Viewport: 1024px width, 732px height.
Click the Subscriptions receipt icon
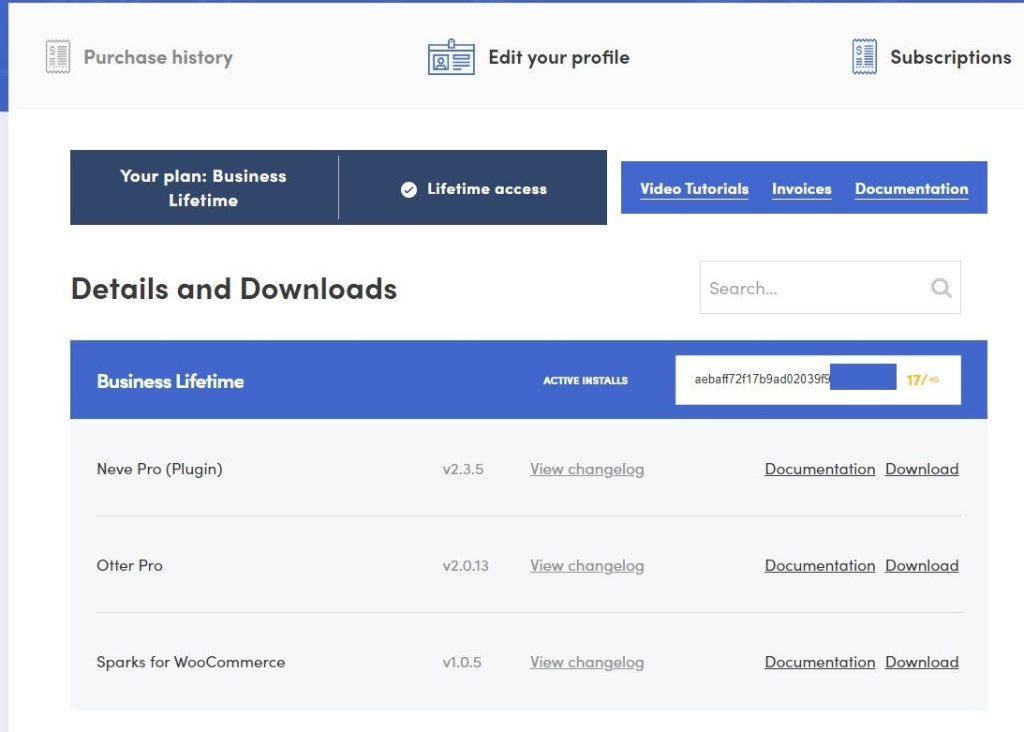coord(864,57)
